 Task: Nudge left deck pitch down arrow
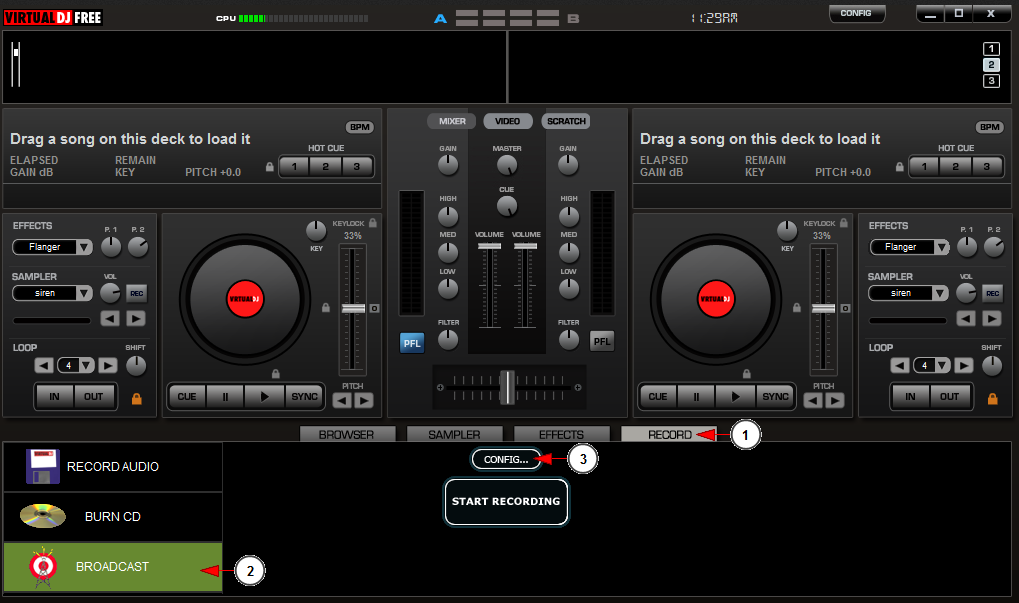342,400
